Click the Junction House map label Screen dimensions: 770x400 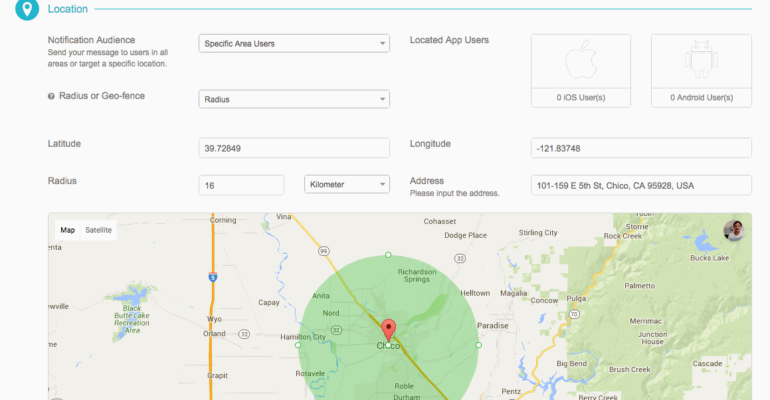tap(652, 338)
